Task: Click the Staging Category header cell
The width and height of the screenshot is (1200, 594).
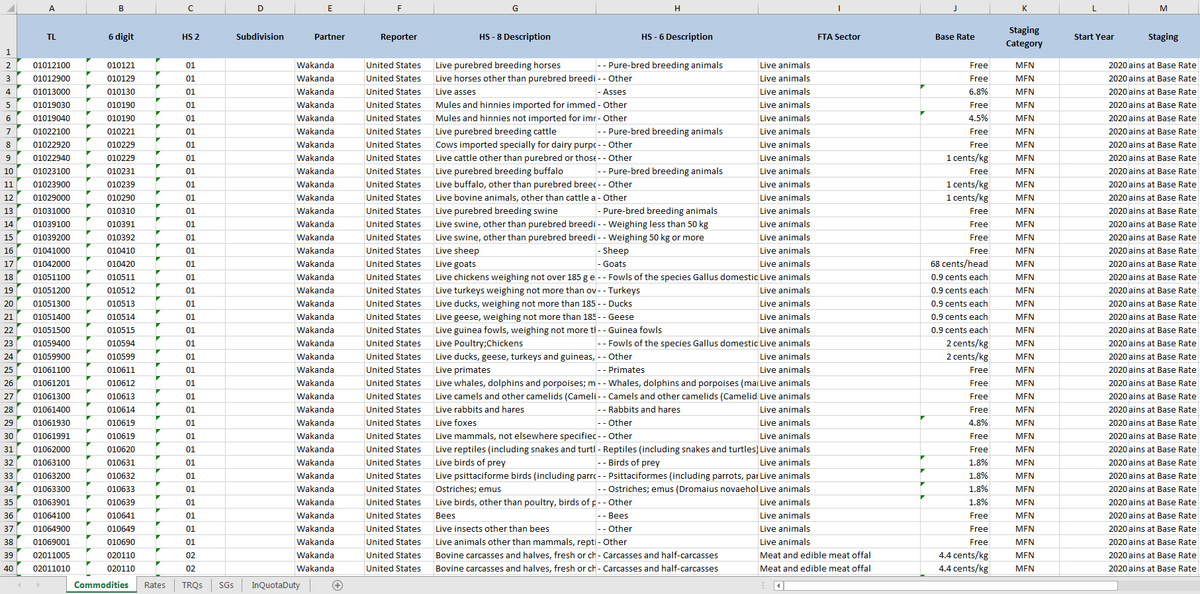Action: (1024, 37)
